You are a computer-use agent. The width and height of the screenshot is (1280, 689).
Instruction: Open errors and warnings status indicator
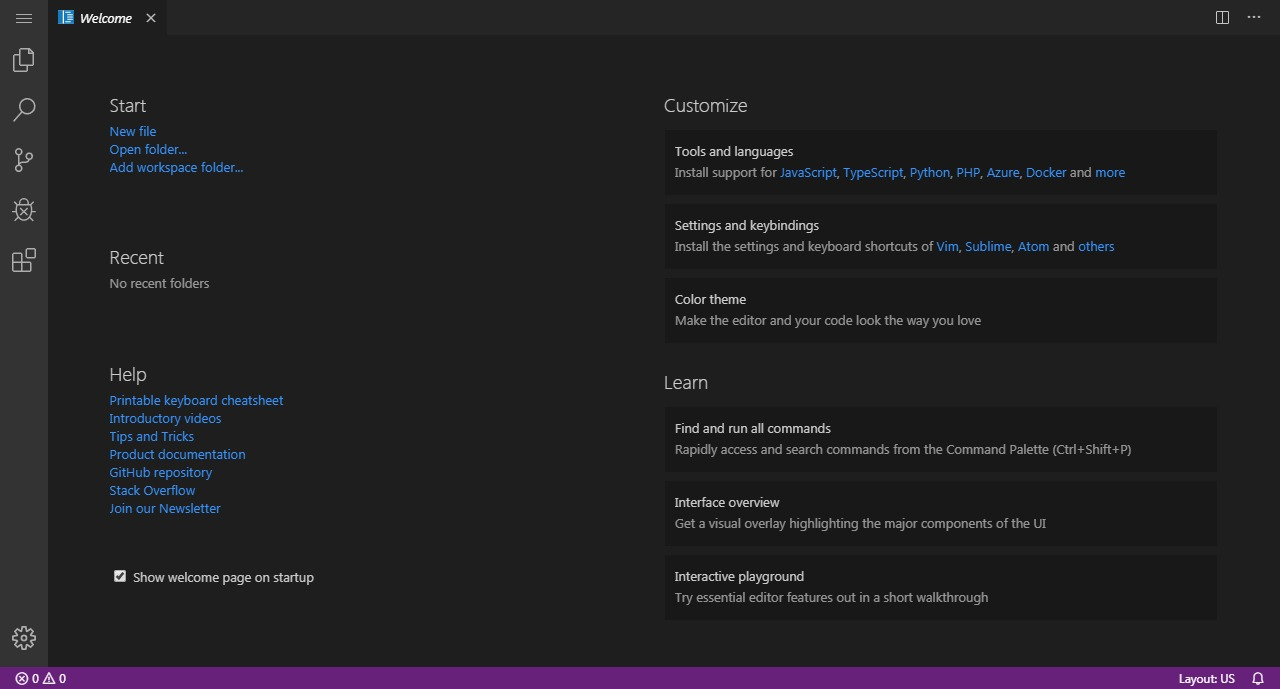(x=40, y=678)
